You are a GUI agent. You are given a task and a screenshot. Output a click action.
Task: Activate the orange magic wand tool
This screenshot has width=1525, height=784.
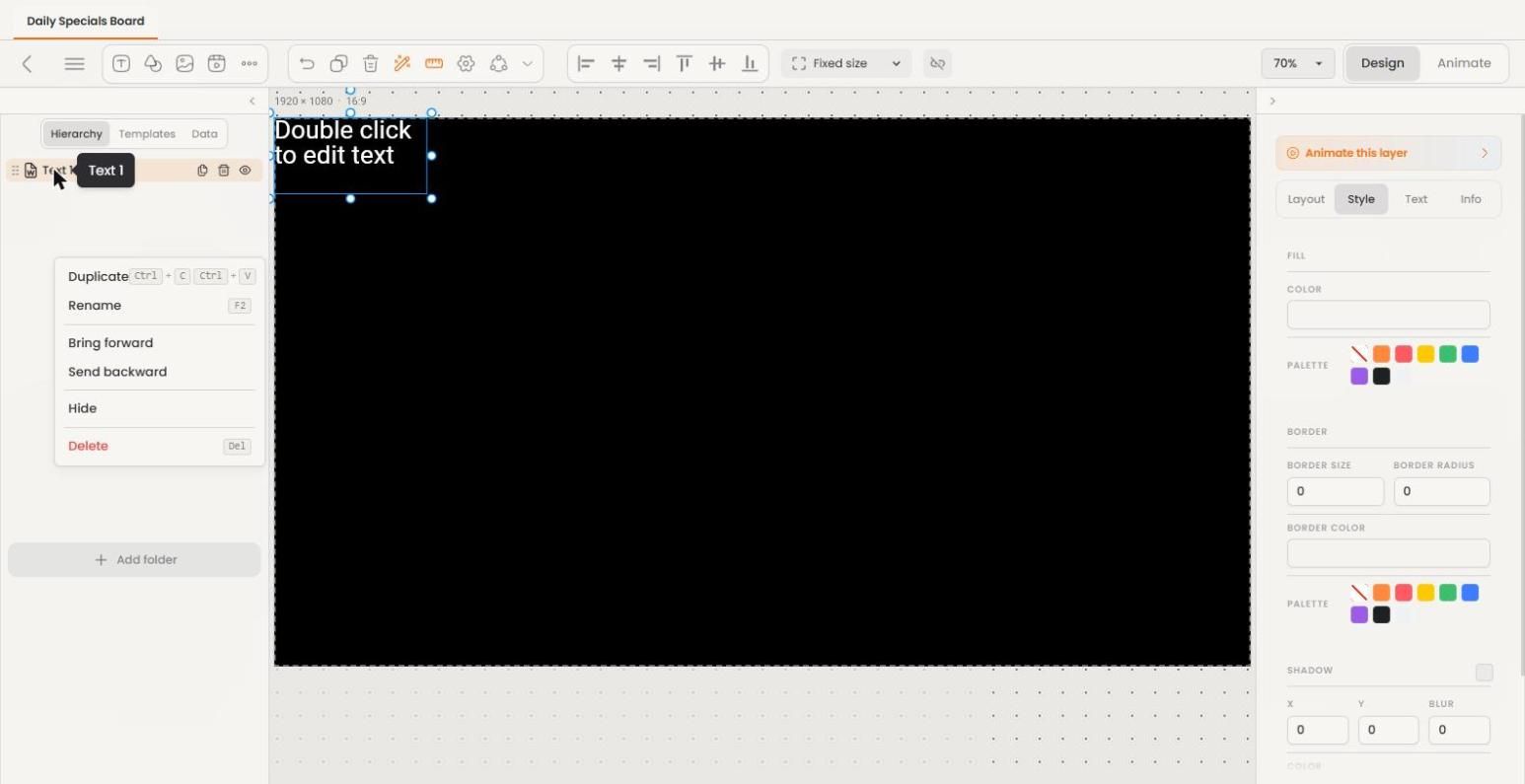(x=402, y=63)
